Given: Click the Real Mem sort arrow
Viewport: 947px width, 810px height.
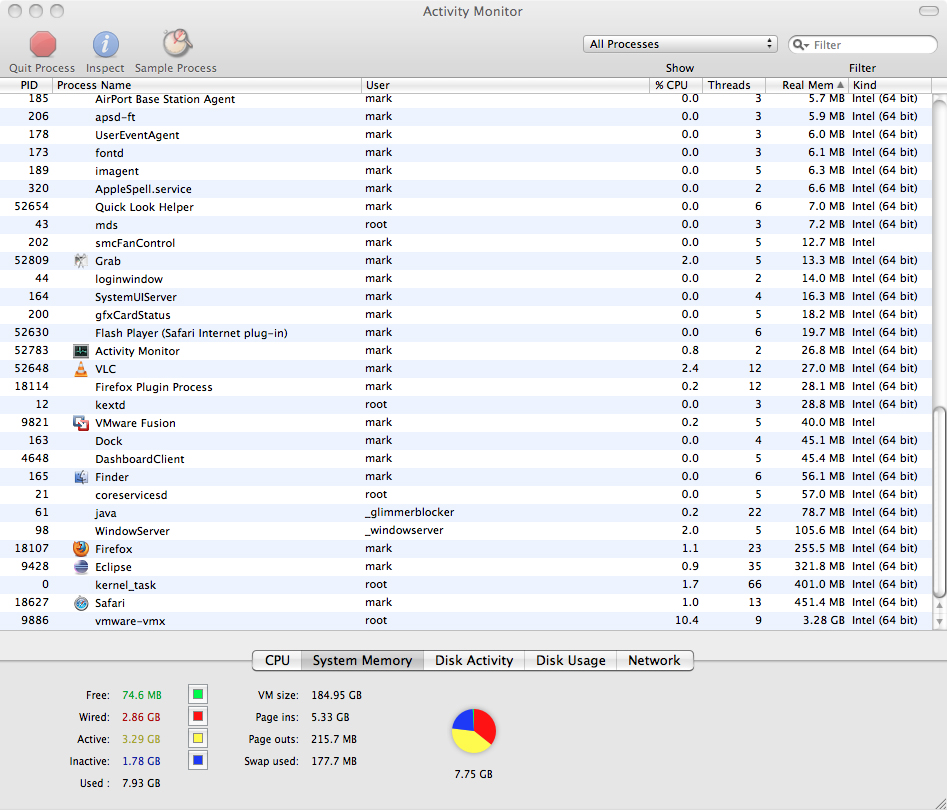Looking at the screenshot, I should (x=840, y=85).
